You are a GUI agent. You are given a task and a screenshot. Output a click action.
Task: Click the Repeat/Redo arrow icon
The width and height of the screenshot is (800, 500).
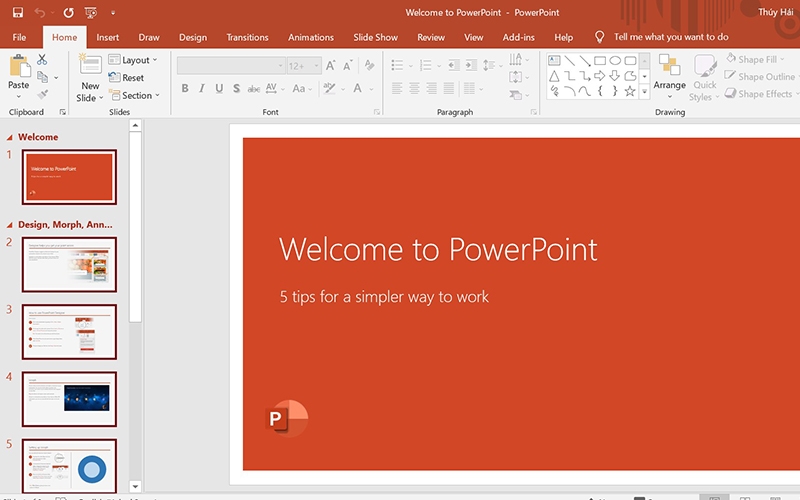tap(68, 12)
